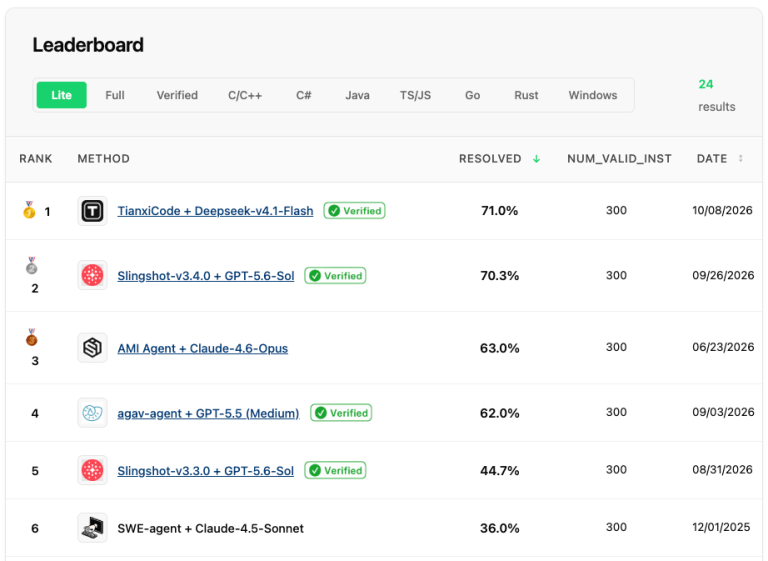Click the bronze medal icon for rank 3

[x=32, y=337]
